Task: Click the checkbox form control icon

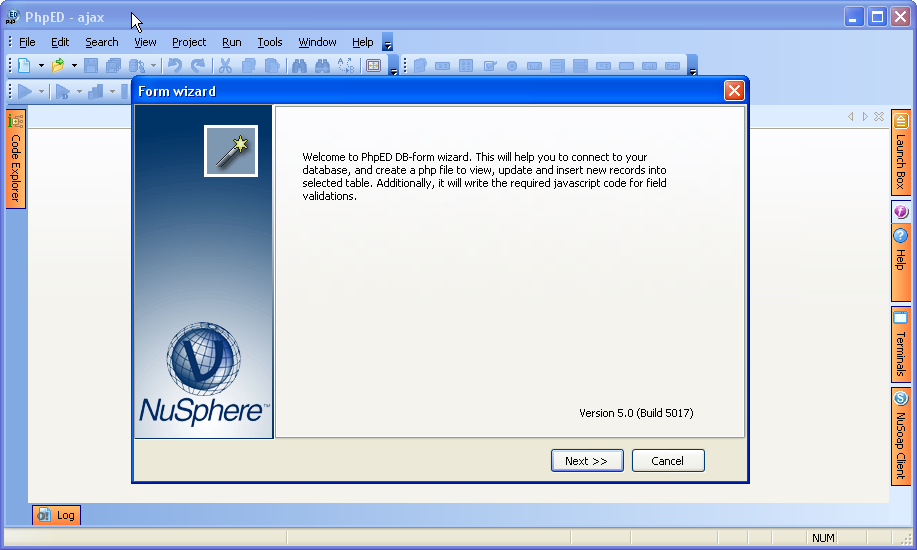Action: (489, 66)
